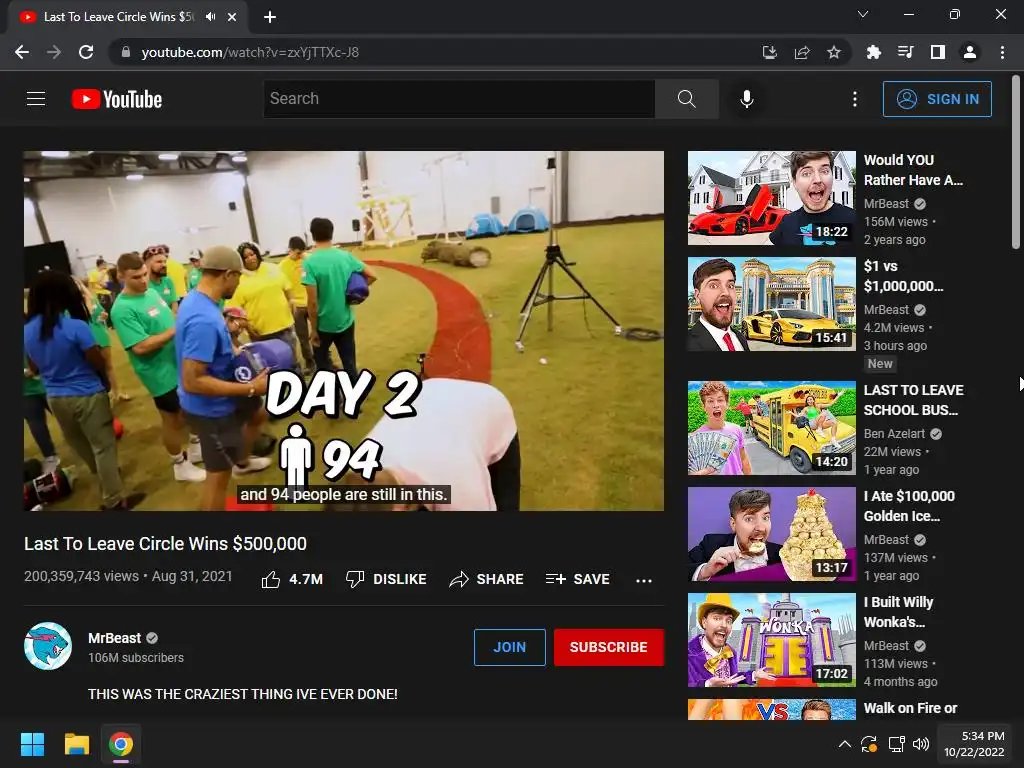Go to the YouTube home logo

(x=117, y=99)
